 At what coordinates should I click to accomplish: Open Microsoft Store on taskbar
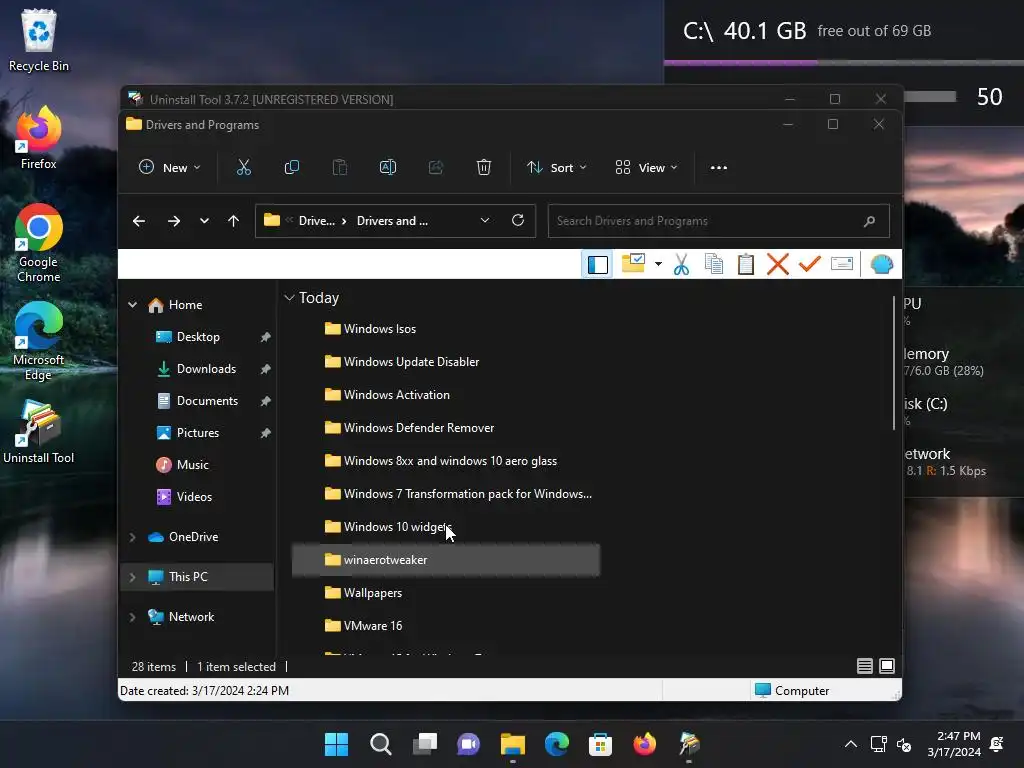[x=600, y=744]
